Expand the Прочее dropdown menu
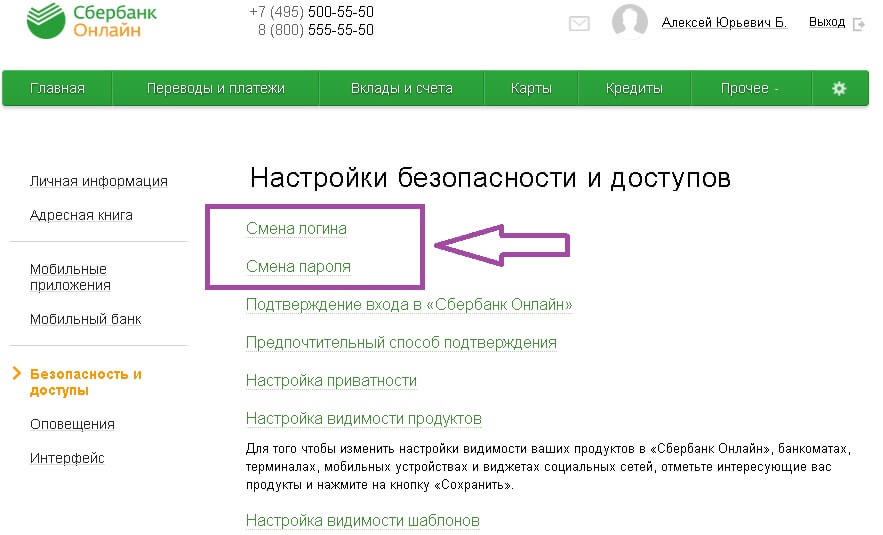883x535 pixels. pyautogui.click(x=750, y=88)
